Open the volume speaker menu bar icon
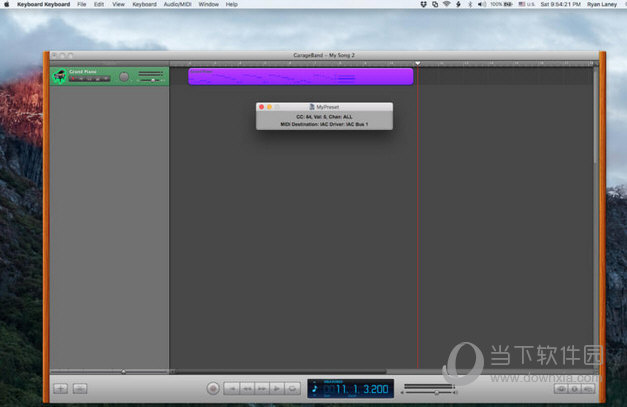The width and height of the screenshot is (627, 407). tap(482, 4)
